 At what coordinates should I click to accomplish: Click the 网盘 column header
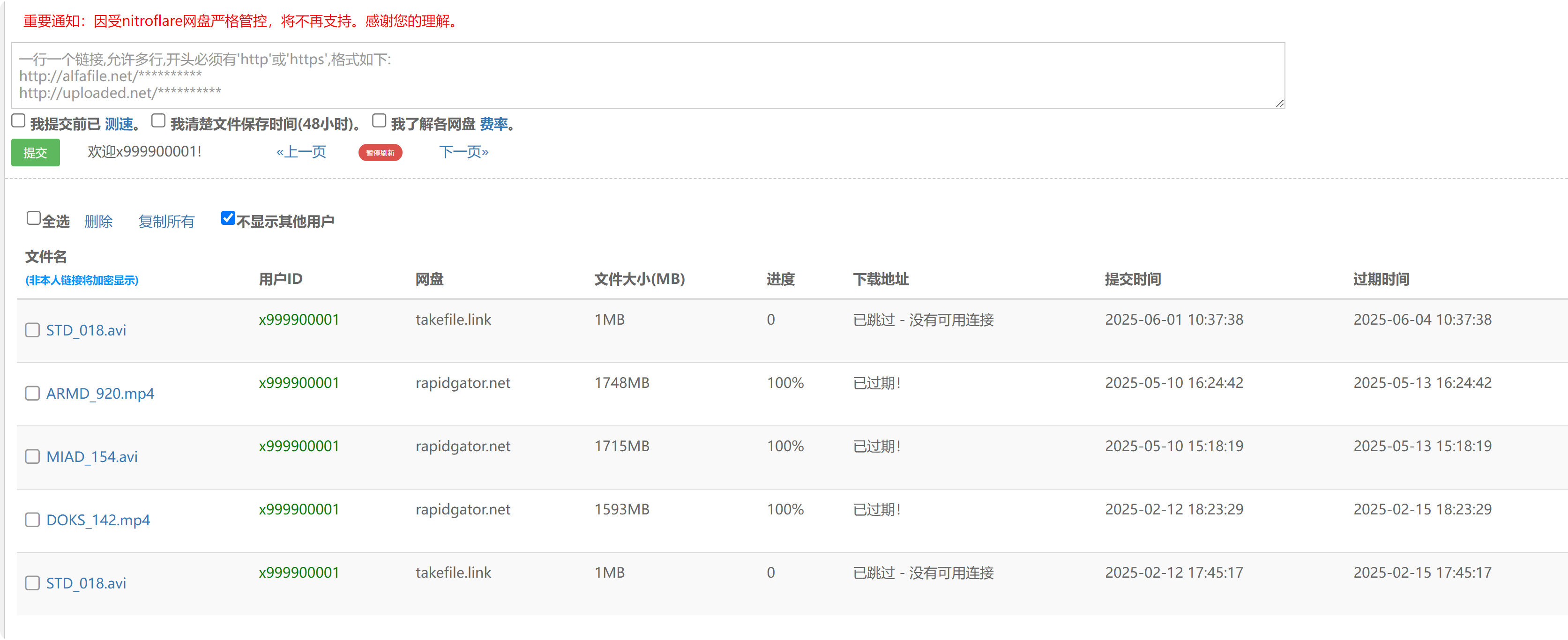coord(430,279)
